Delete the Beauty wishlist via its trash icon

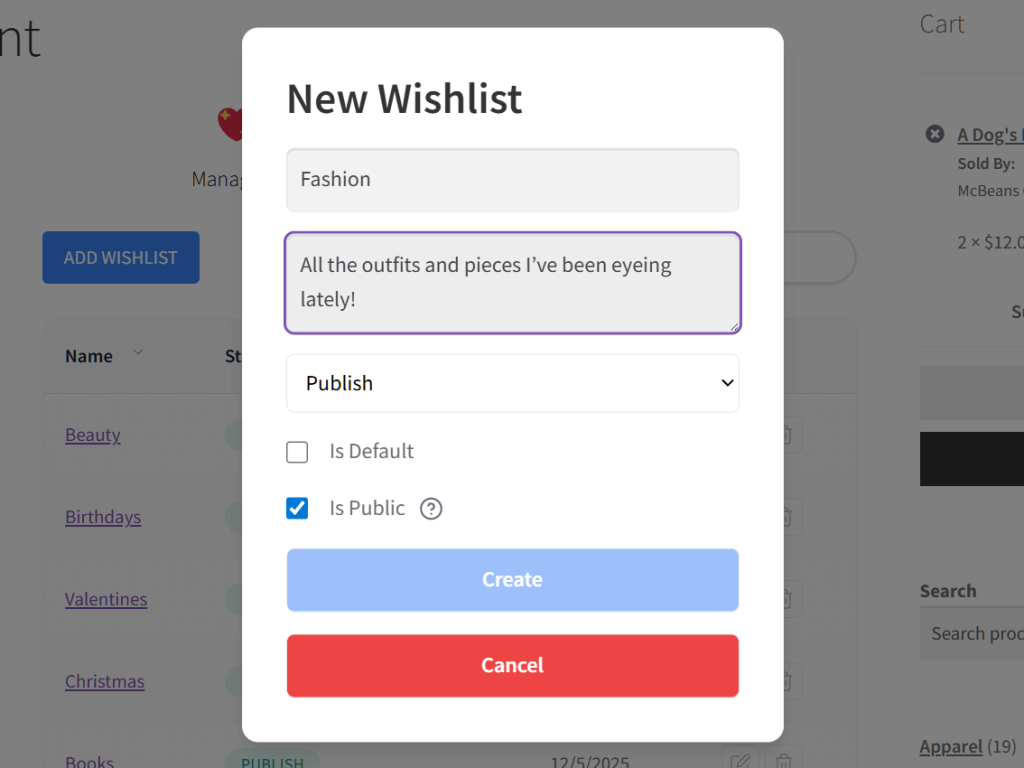[786, 434]
